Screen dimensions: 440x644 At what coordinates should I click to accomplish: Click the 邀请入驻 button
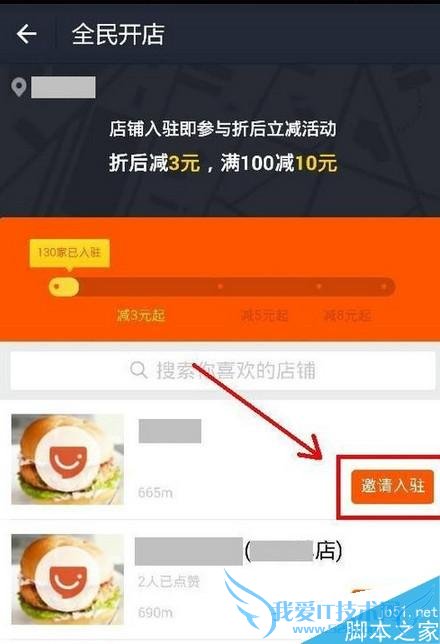pyautogui.click(x=392, y=487)
